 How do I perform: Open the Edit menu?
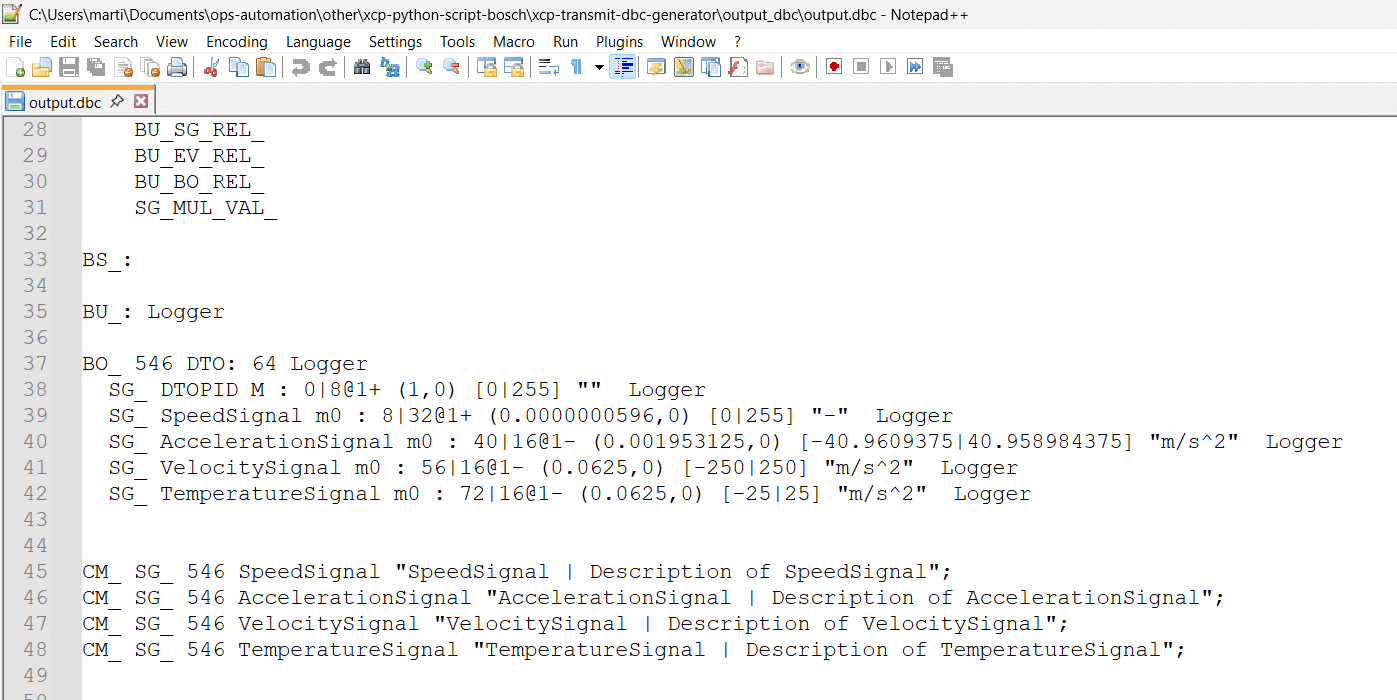(x=63, y=41)
